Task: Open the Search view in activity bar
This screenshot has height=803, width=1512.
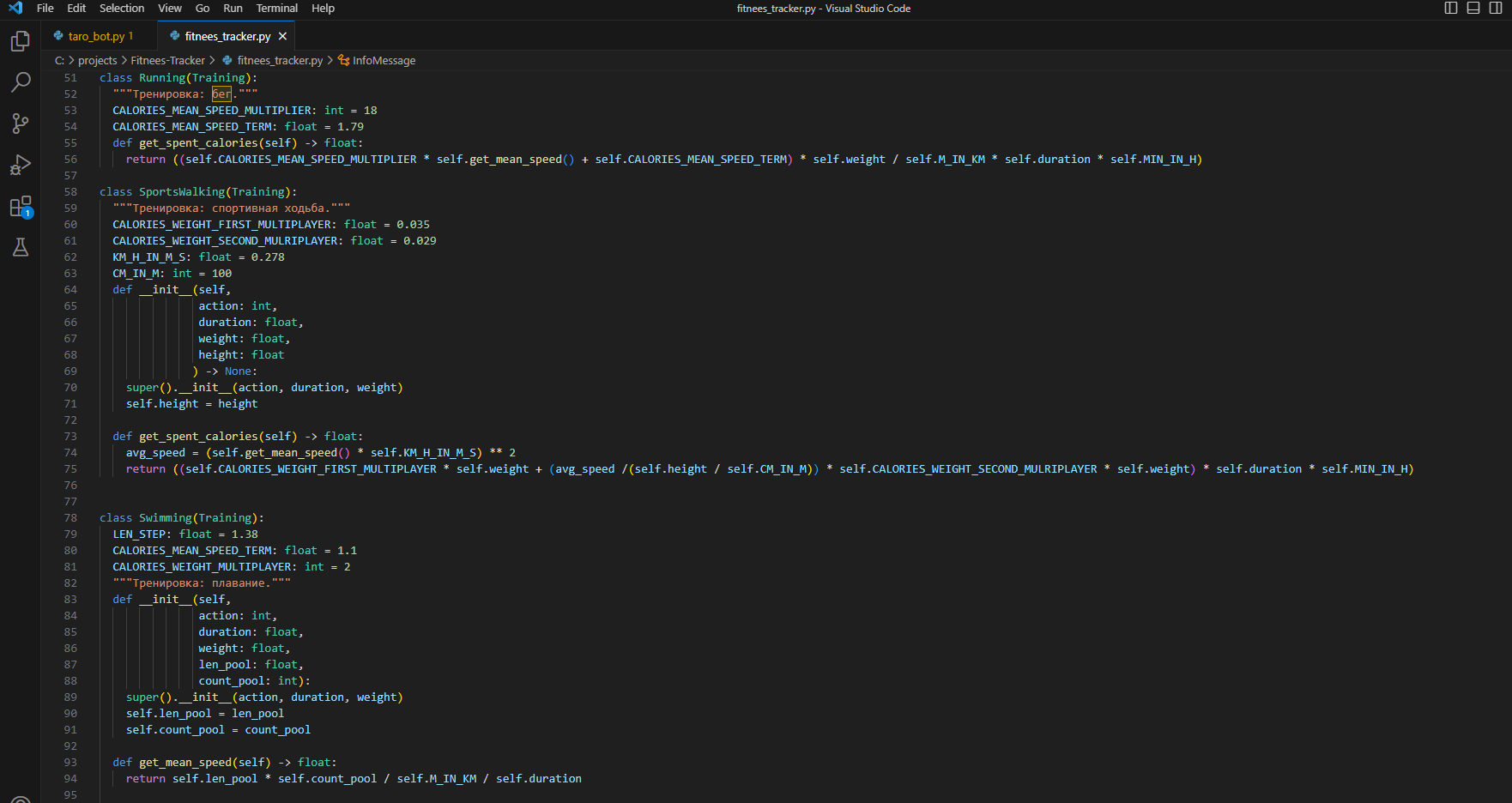Action: (x=21, y=82)
